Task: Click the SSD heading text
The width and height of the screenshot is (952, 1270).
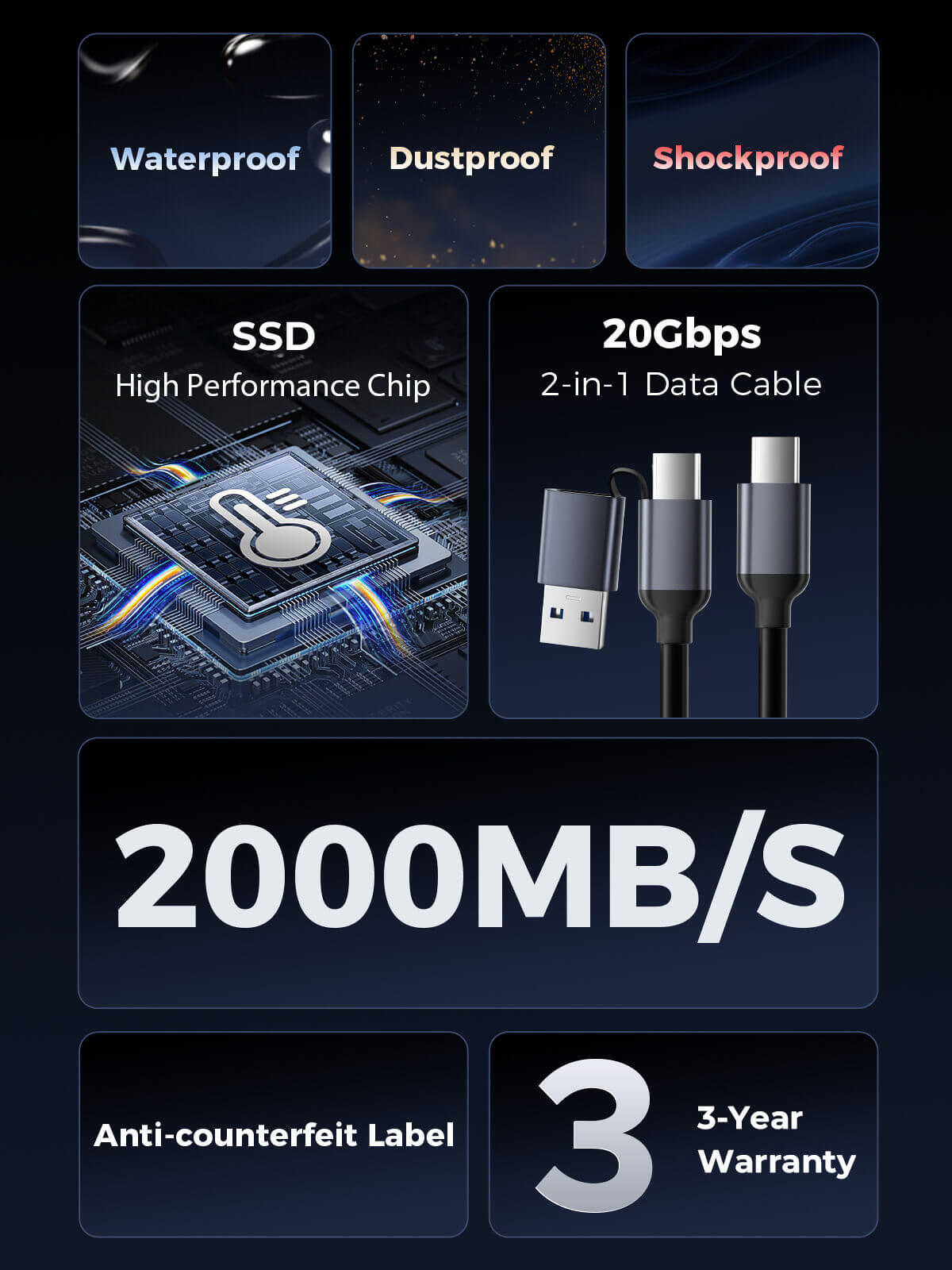Action: 274,337
